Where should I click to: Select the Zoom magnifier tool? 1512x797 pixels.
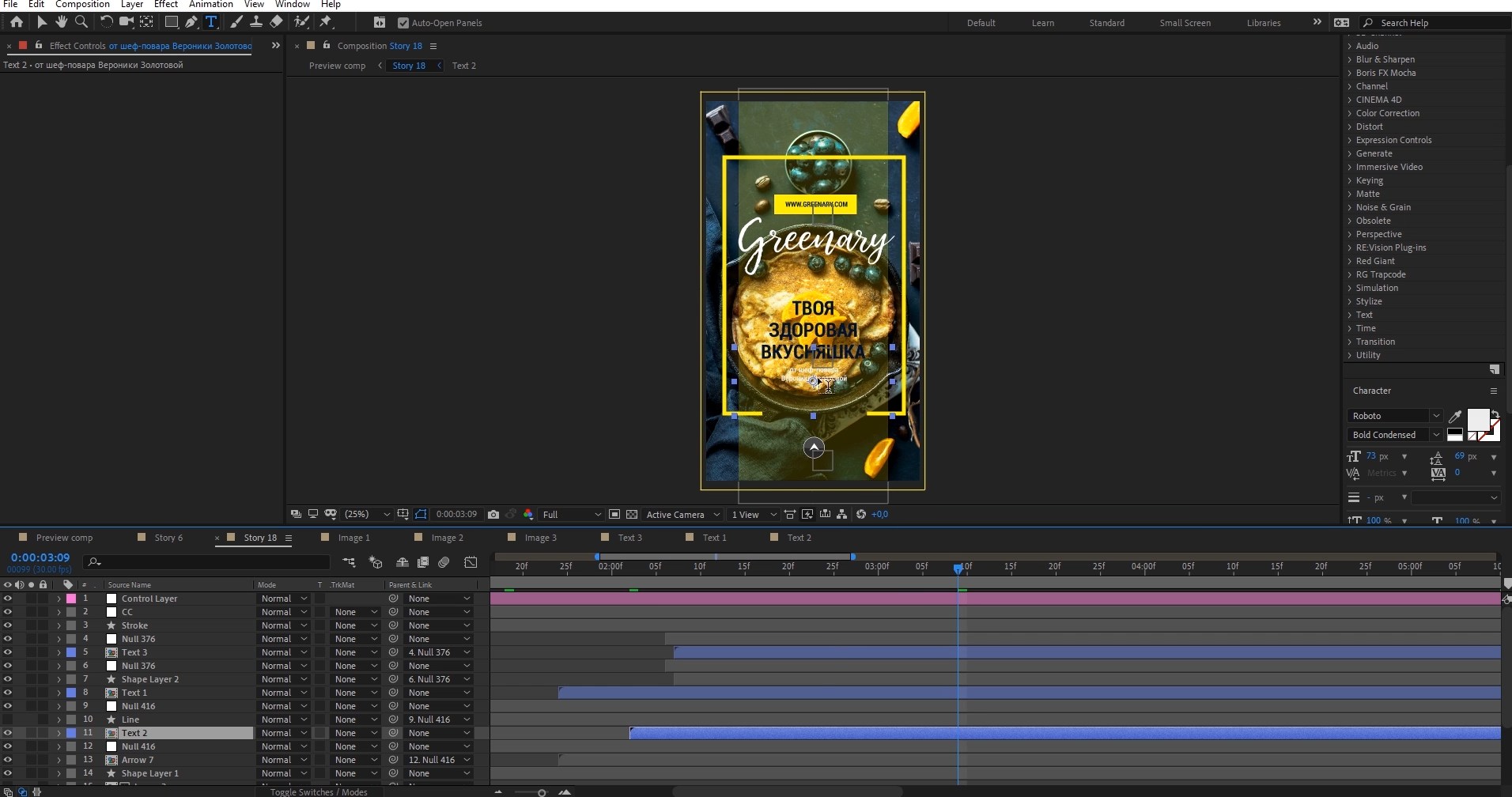(81, 22)
